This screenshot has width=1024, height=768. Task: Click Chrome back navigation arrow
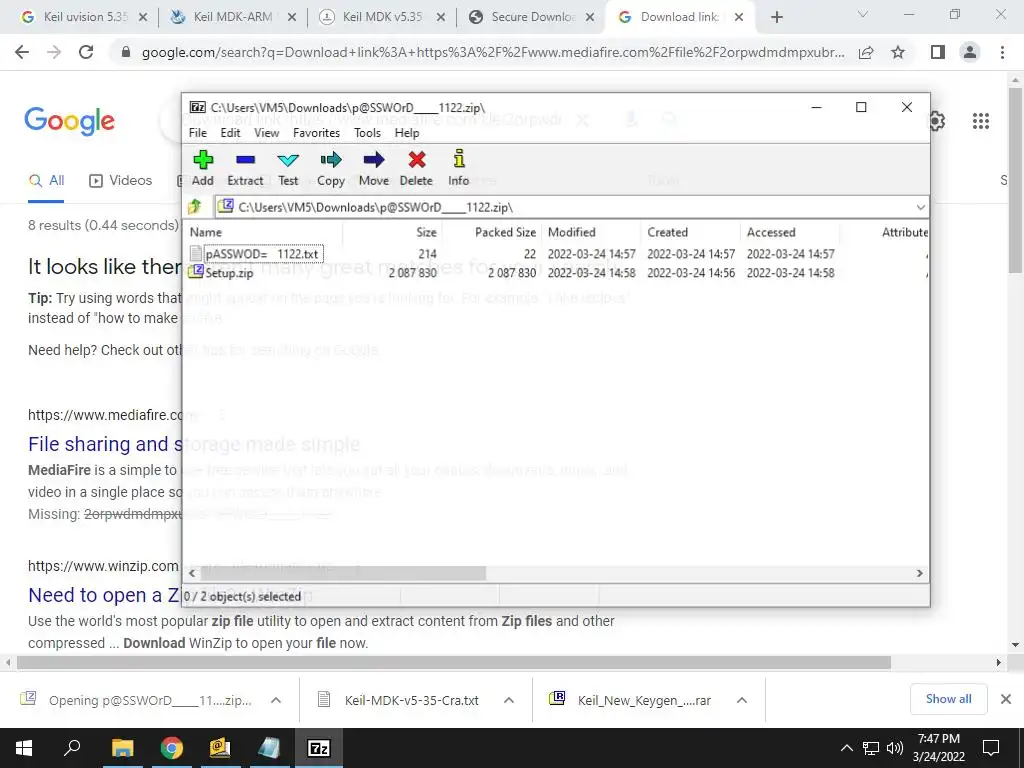pyautogui.click(x=22, y=52)
